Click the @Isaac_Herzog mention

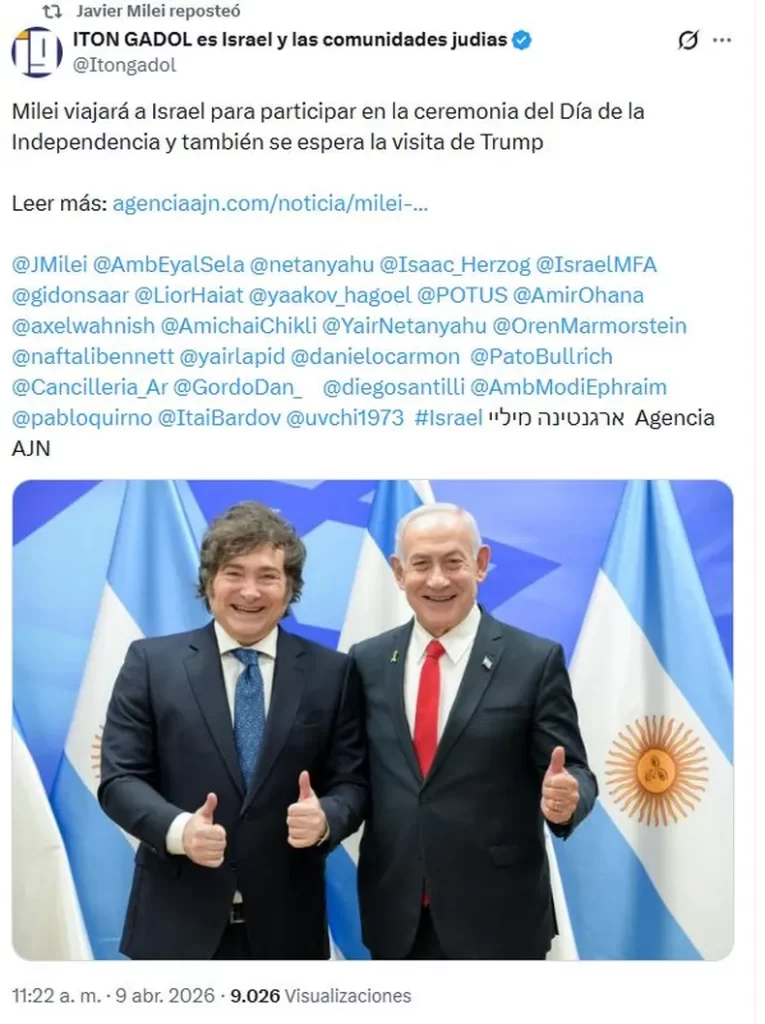[x=455, y=264]
